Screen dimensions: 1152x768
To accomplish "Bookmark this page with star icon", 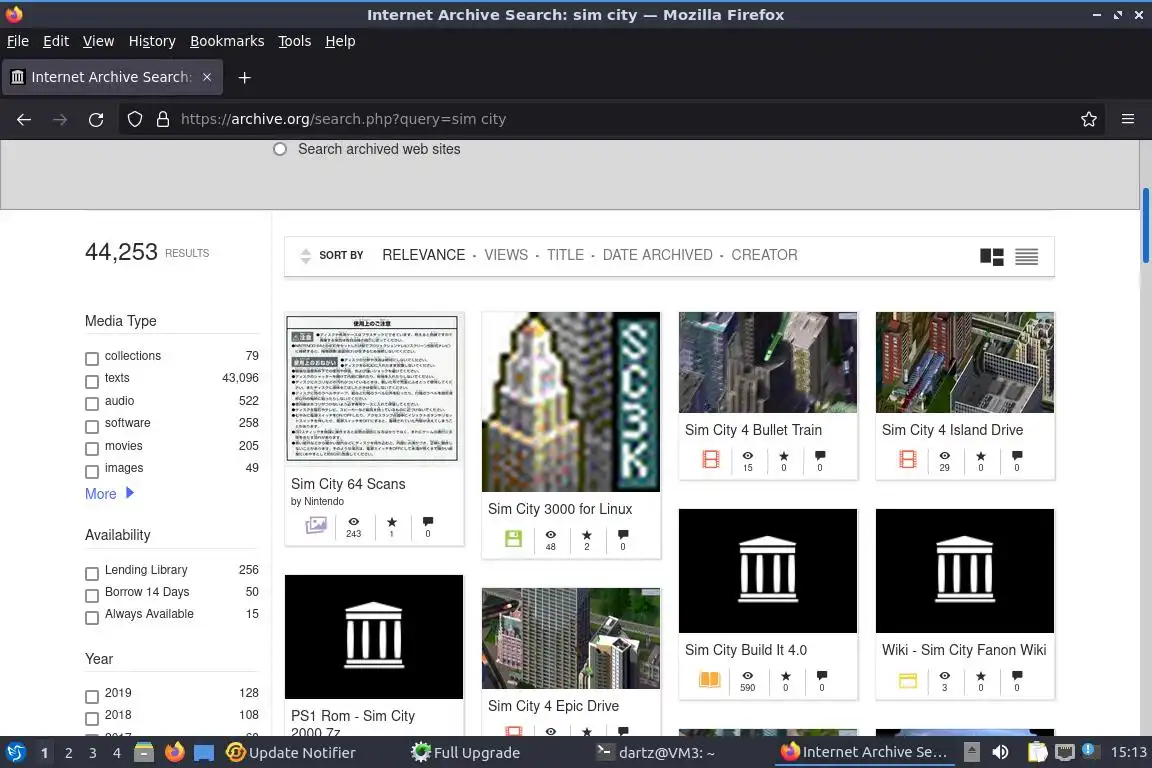I will [x=1089, y=119].
